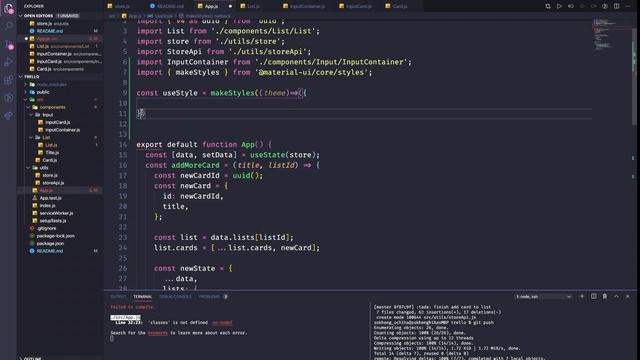Click 'export default function App()' code line

204,144
